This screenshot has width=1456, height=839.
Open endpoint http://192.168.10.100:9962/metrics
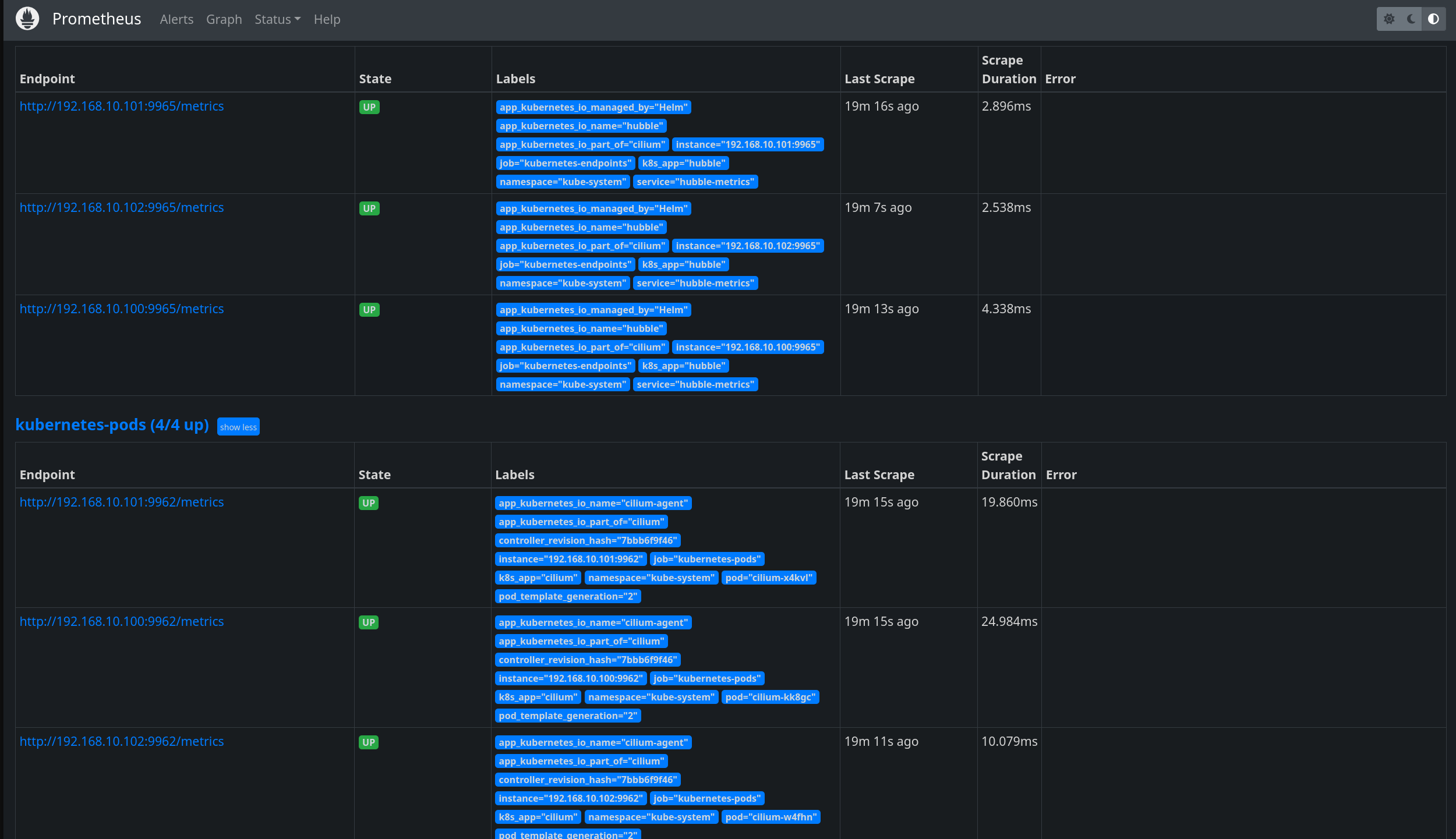(122, 621)
